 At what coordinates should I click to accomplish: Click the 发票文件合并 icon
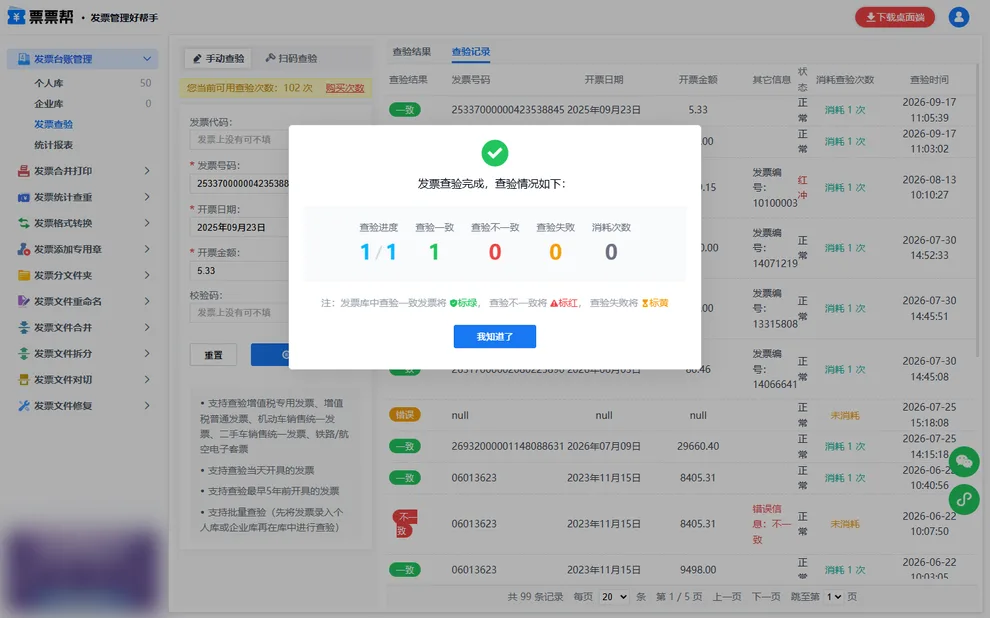(23, 328)
